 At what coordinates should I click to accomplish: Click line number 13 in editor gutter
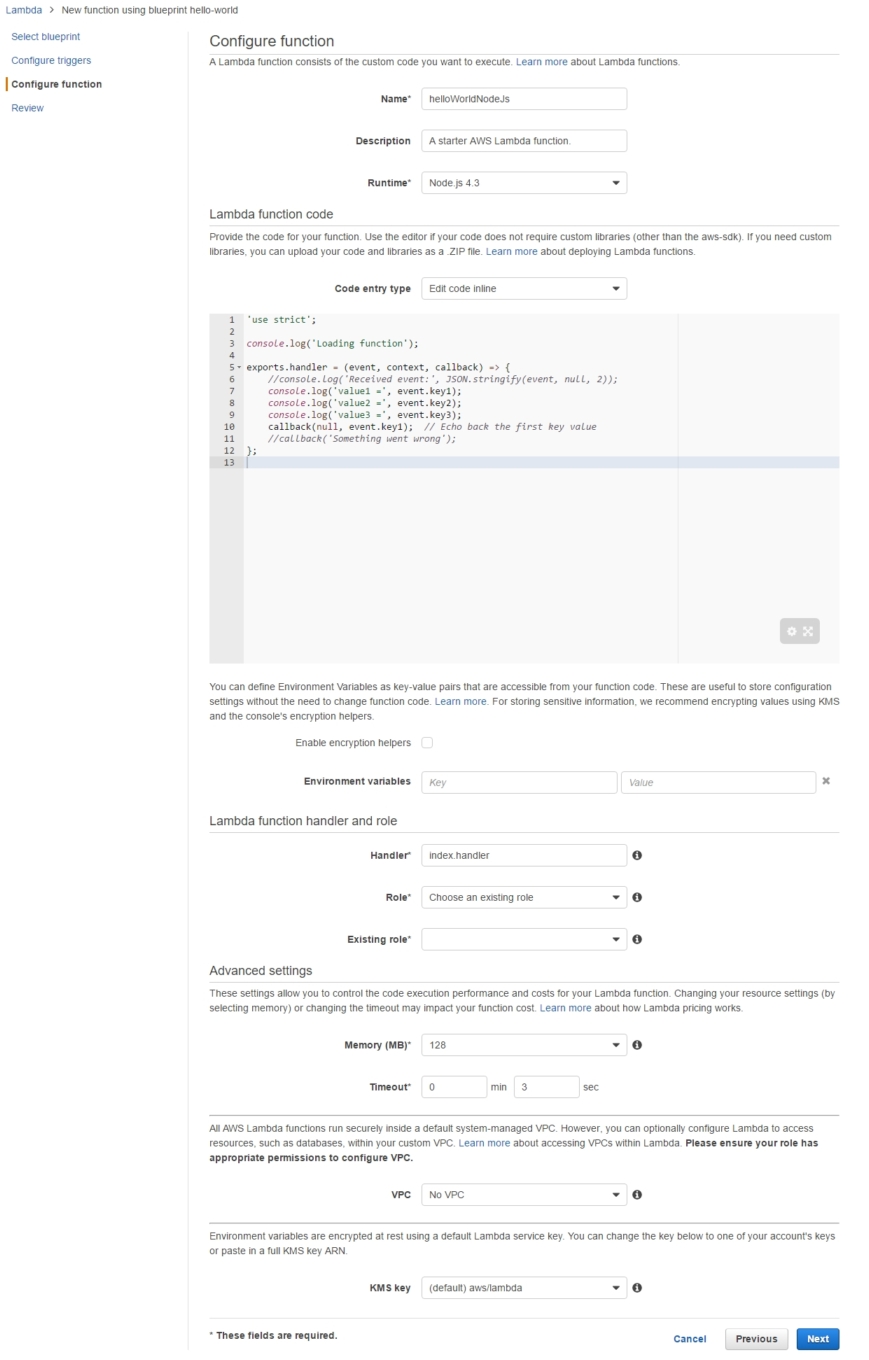(230, 462)
